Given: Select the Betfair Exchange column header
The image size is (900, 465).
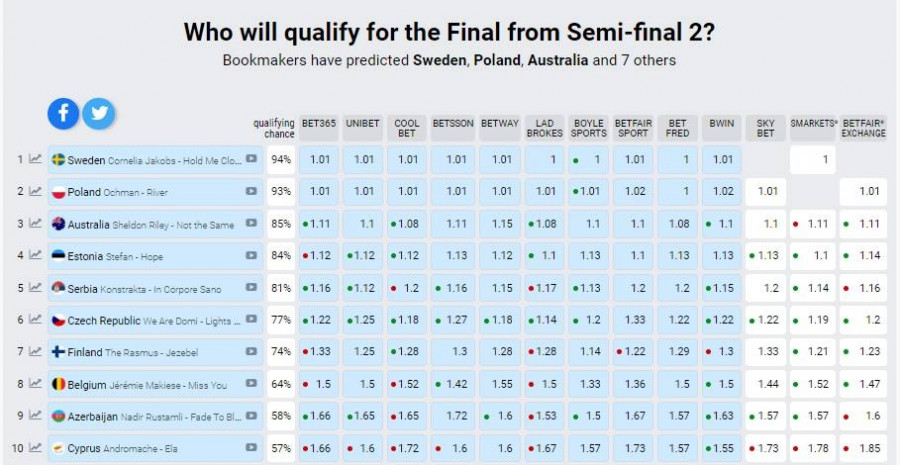Looking at the screenshot, I should (863, 127).
